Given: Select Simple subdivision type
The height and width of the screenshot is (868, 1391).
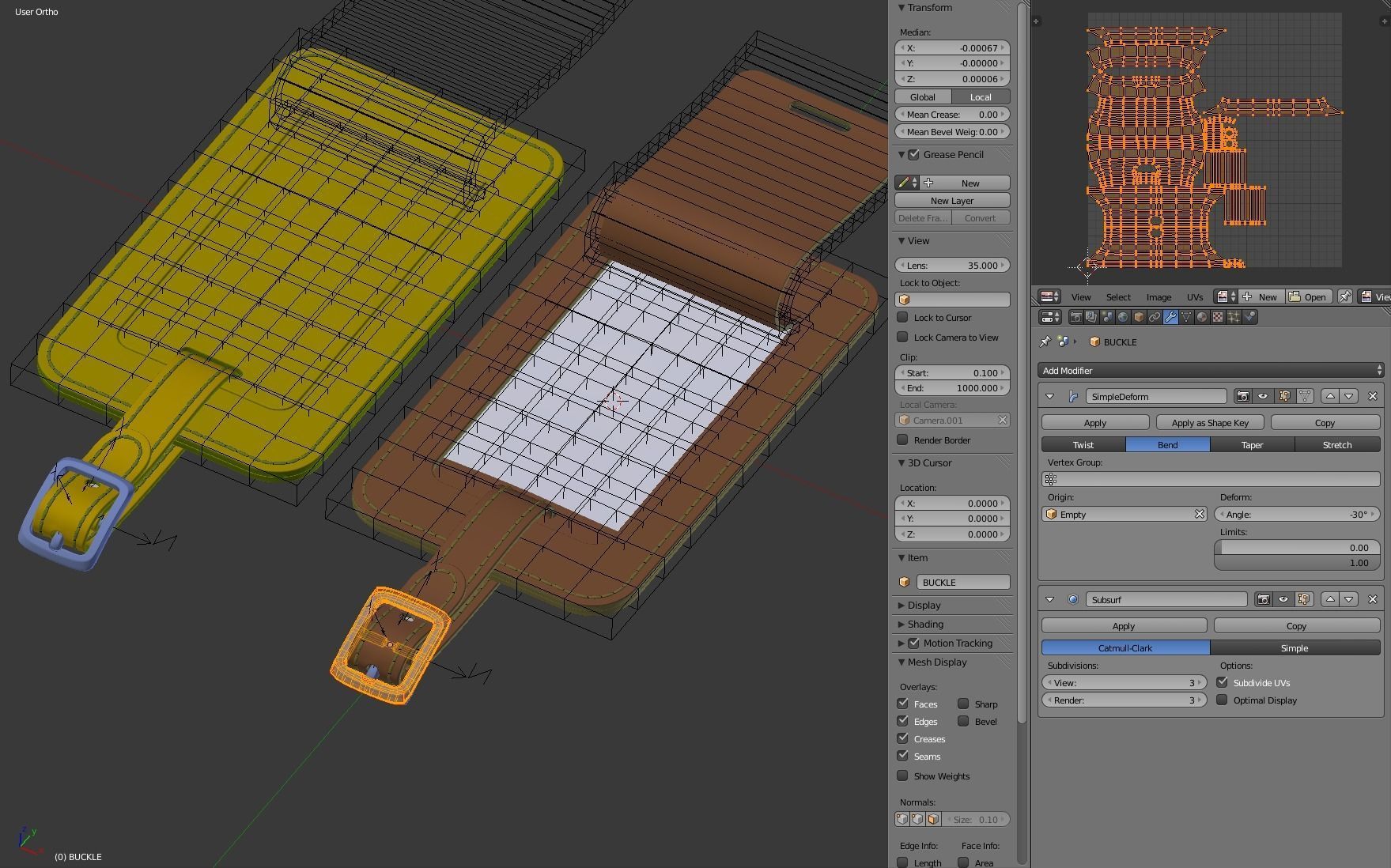Looking at the screenshot, I should point(1295,647).
